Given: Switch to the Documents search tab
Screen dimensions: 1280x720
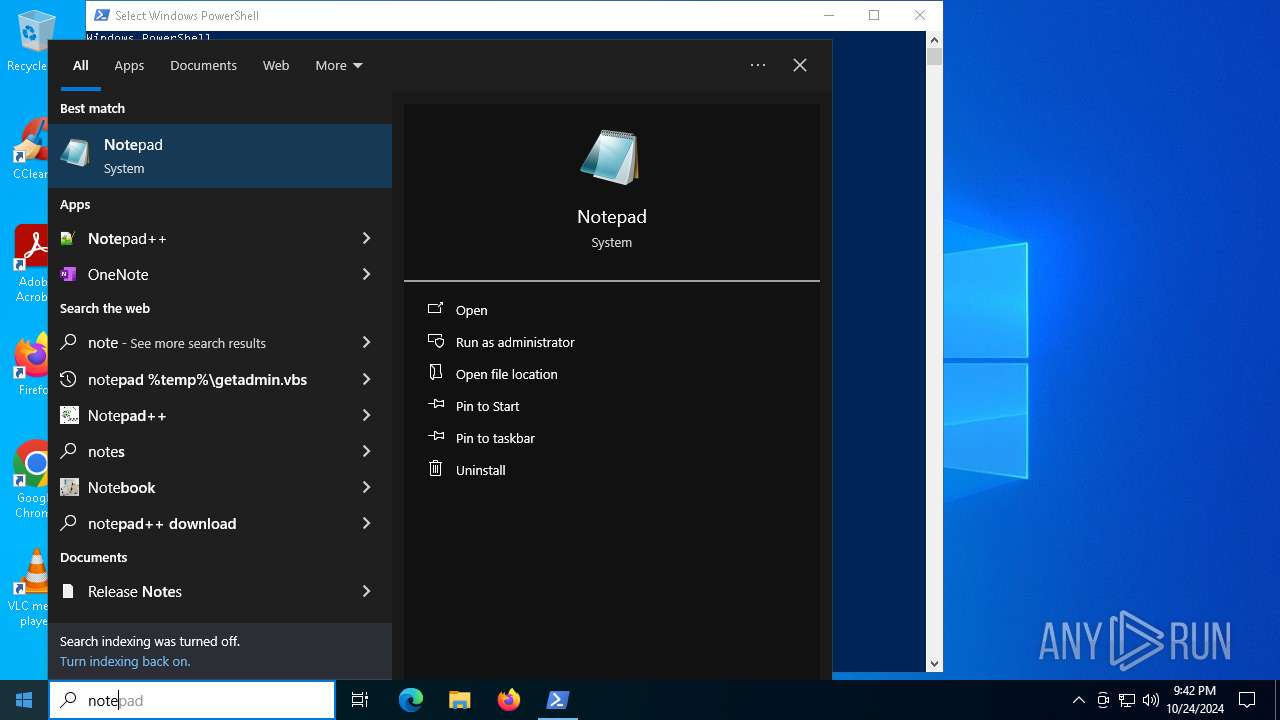Looking at the screenshot, I should pyautogui.click(x=203, y=65).
